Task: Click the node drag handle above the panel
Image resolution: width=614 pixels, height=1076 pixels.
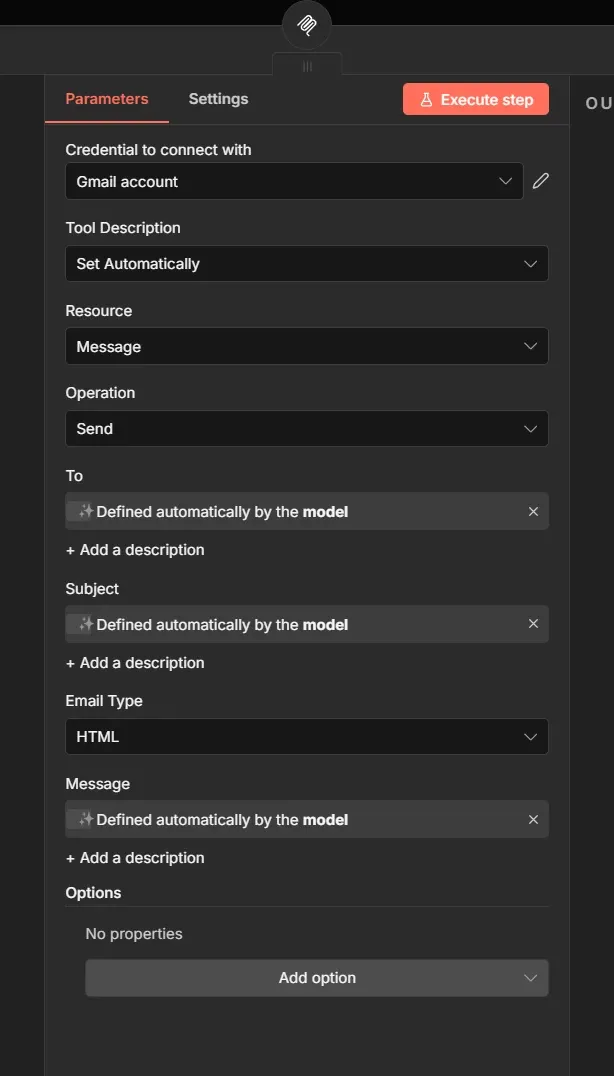Action: click(306, 66)
